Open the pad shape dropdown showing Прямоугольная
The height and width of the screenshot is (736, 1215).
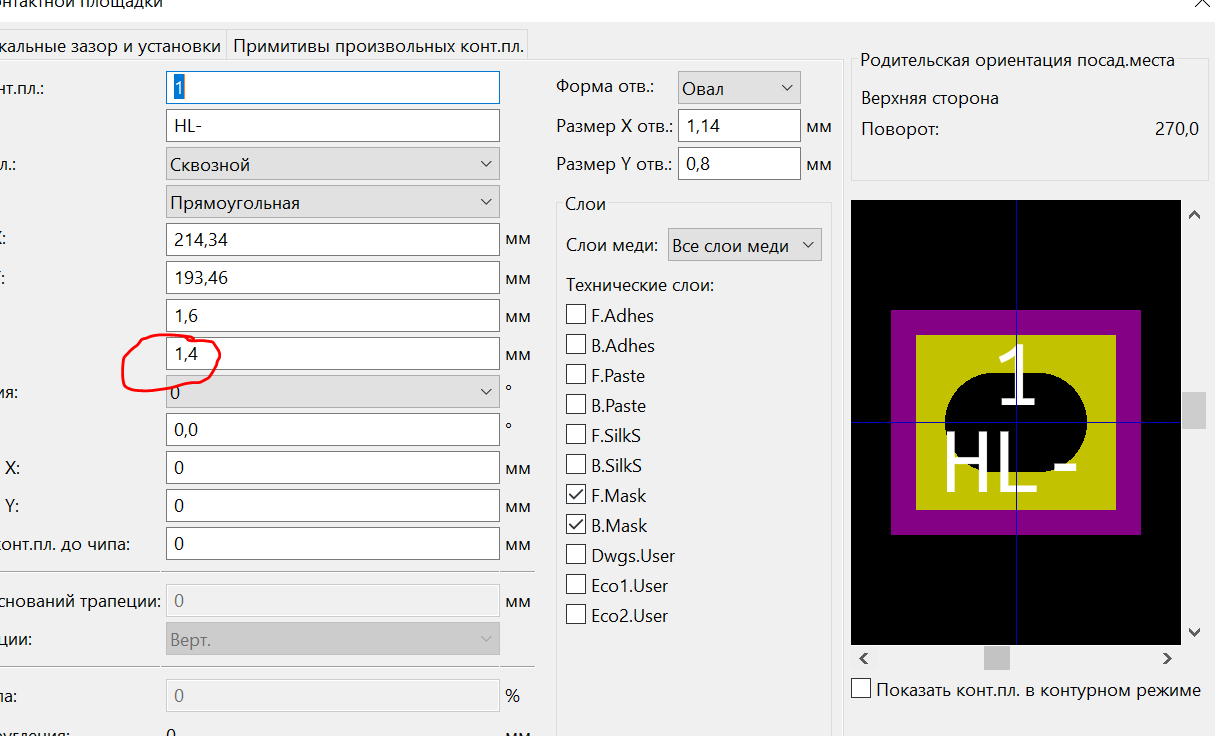click(x=332, y=202)
